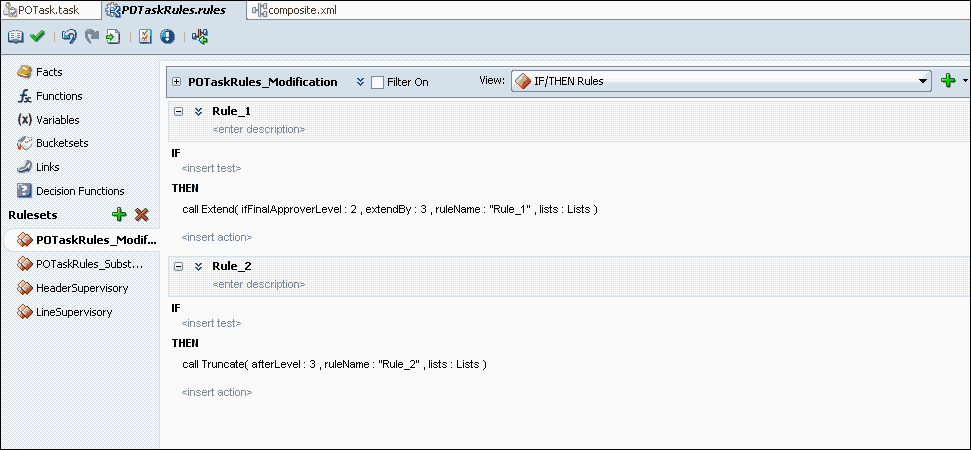
Task: Click the double chevron next to Rule_2
Action: point(198,266)
